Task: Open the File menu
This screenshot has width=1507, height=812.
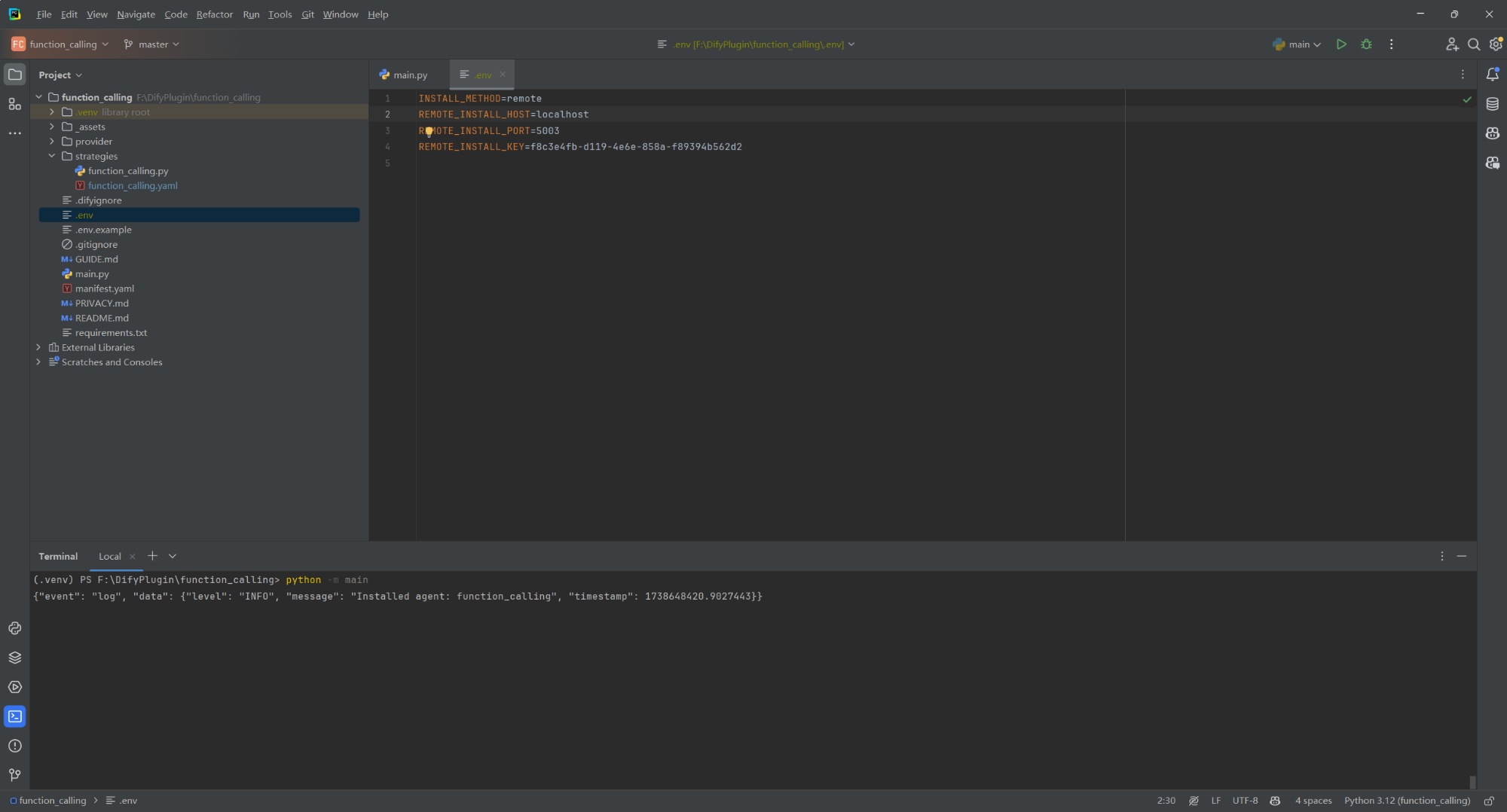Action: click(44, 14)
